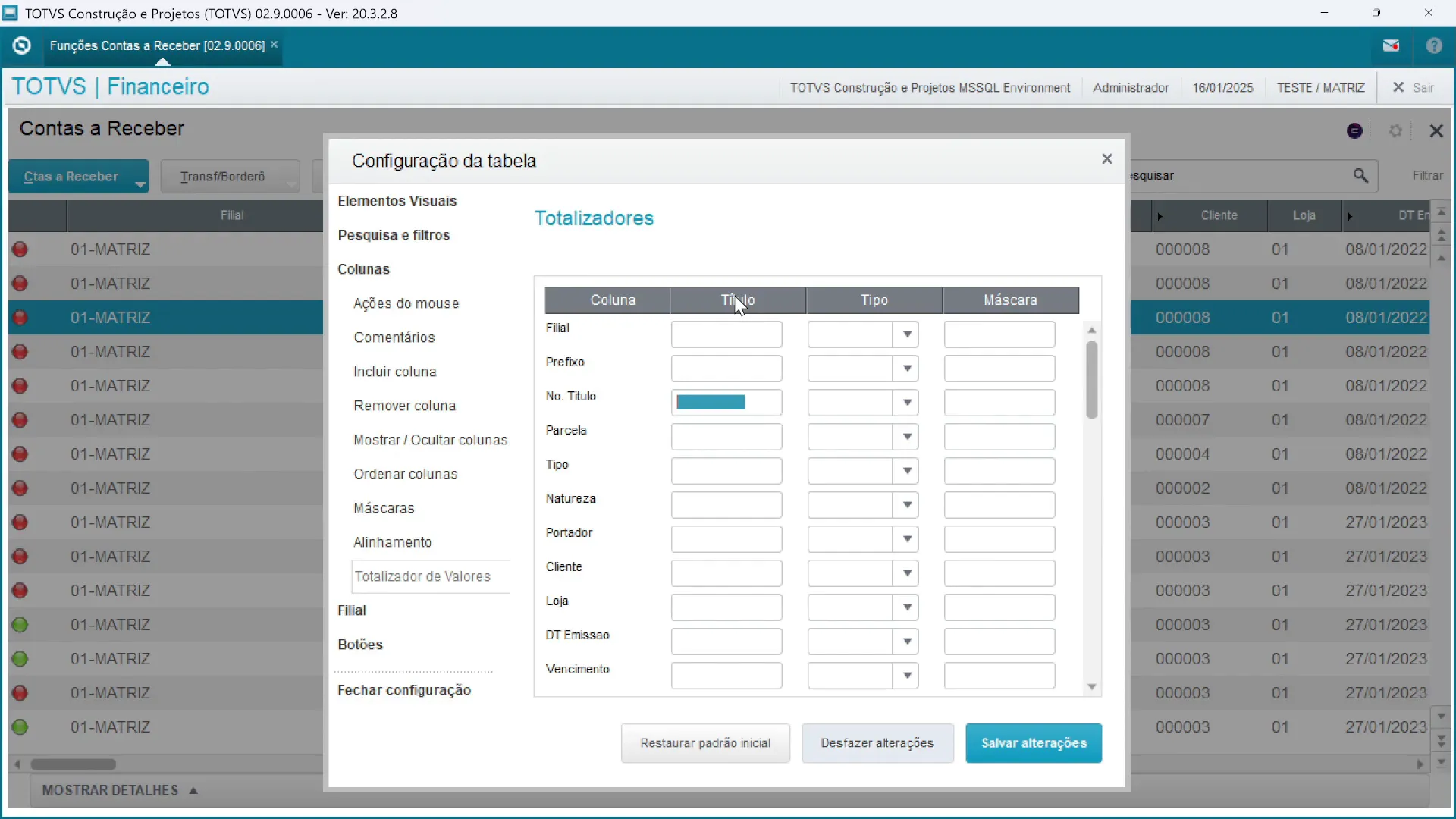Click Restaurar padrão inicial button

point(705,743)
